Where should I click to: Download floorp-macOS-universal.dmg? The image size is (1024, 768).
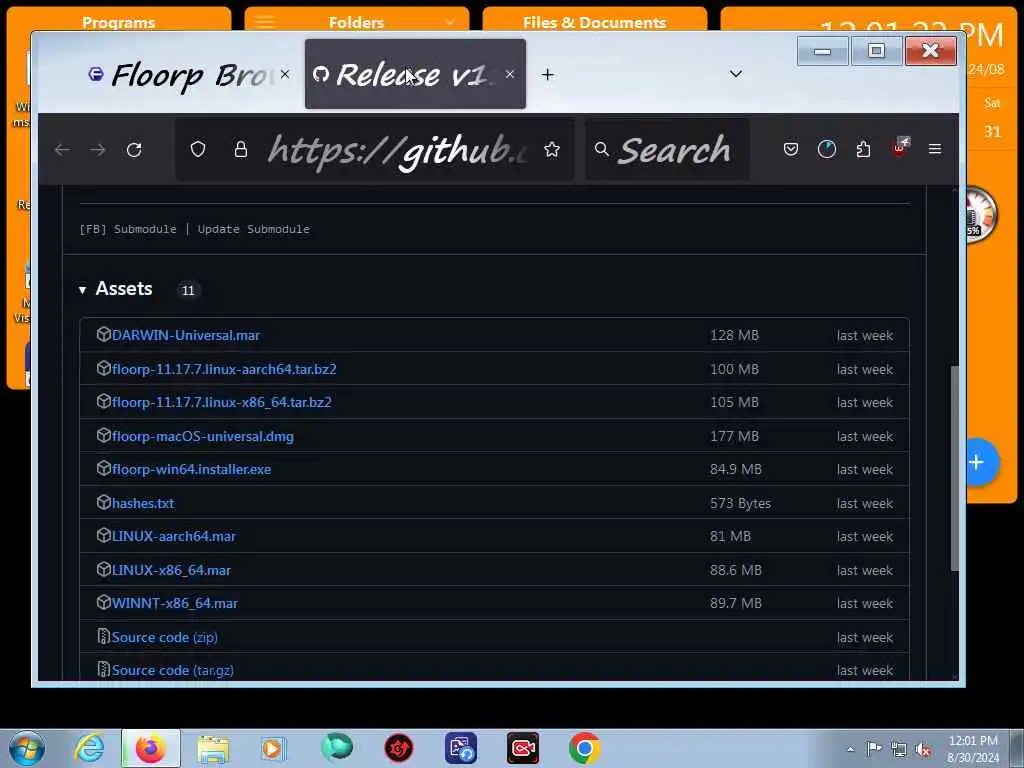202,436
